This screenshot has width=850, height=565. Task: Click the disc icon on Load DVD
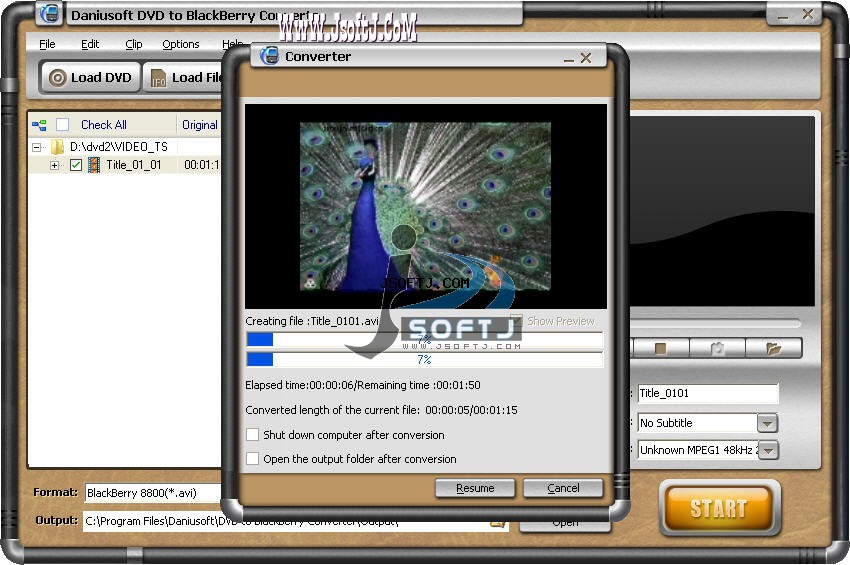pos(57,78)
